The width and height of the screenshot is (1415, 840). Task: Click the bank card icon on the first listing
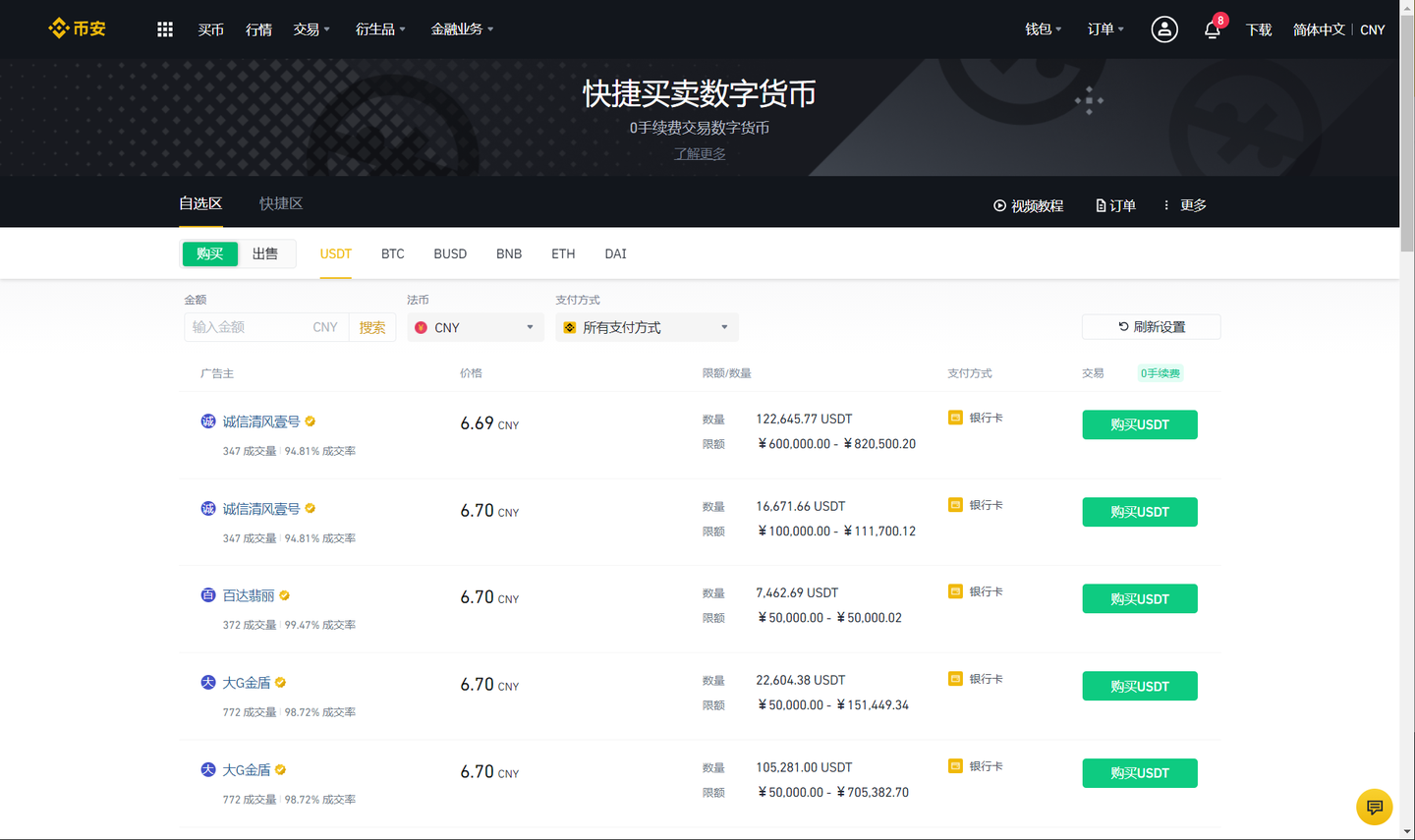(x=955, y=417)
